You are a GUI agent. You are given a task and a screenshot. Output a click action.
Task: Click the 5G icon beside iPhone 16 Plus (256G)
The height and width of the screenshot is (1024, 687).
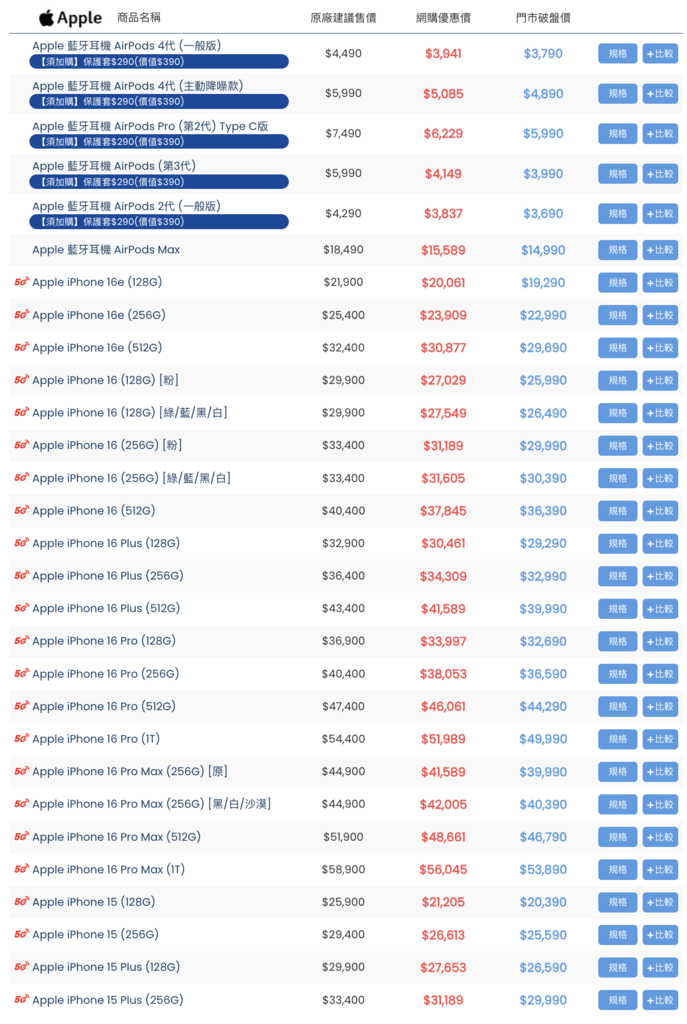tap(22, 575)
